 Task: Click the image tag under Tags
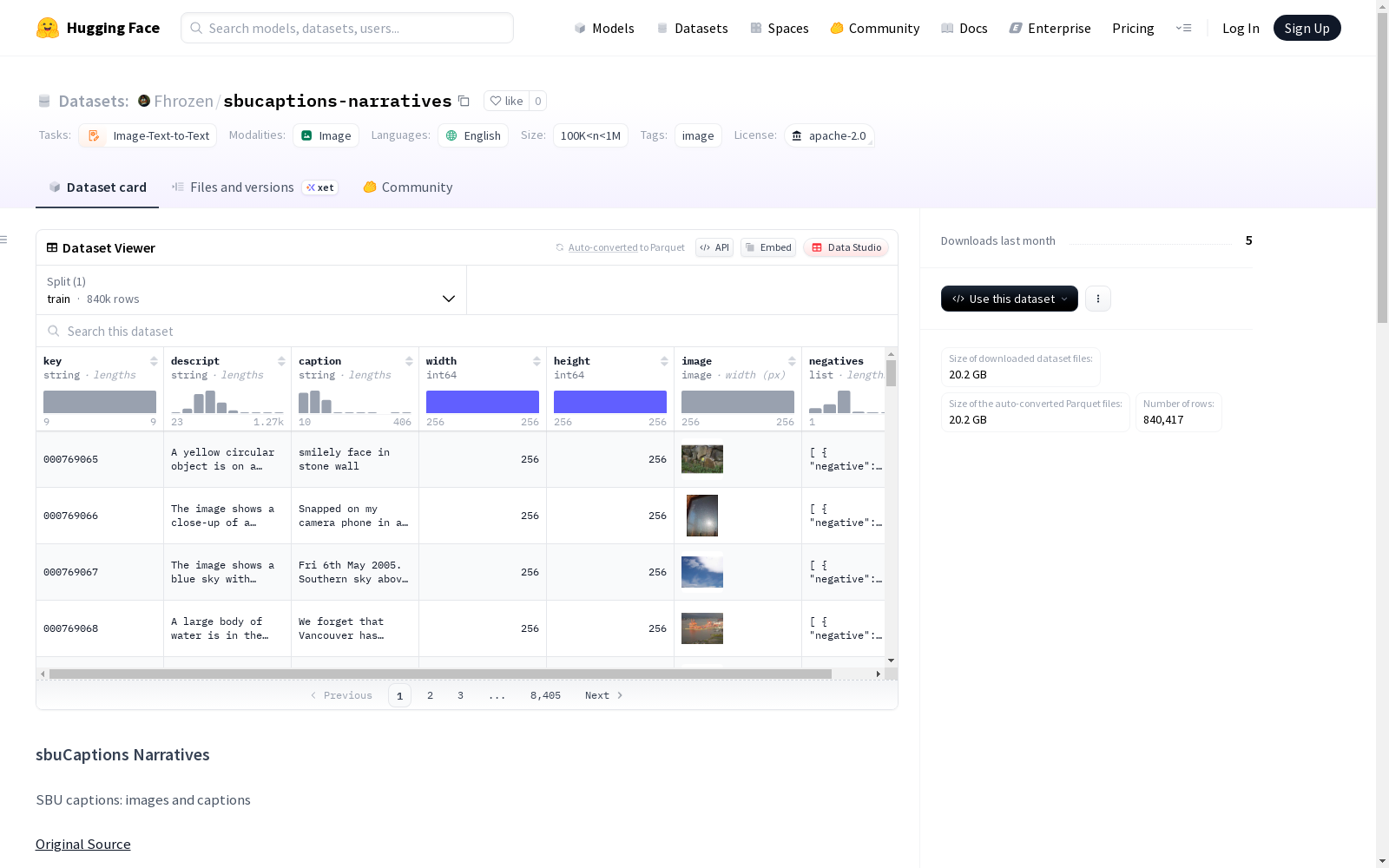tap(698, 135)
